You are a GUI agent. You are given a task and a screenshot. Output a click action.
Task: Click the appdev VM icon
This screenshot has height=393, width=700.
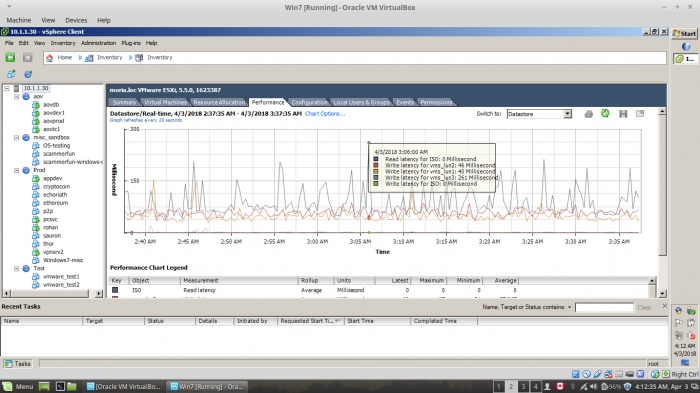[36, 178]
